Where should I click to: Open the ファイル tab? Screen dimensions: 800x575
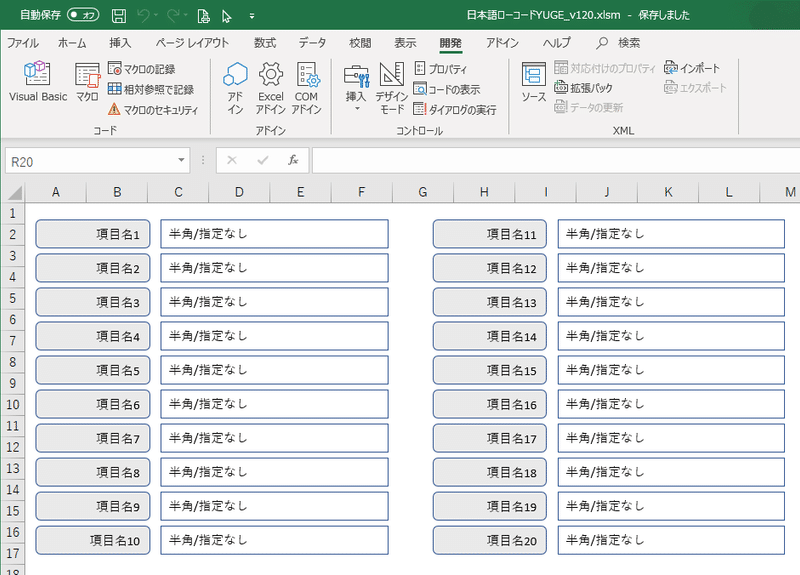coord(22,43)
